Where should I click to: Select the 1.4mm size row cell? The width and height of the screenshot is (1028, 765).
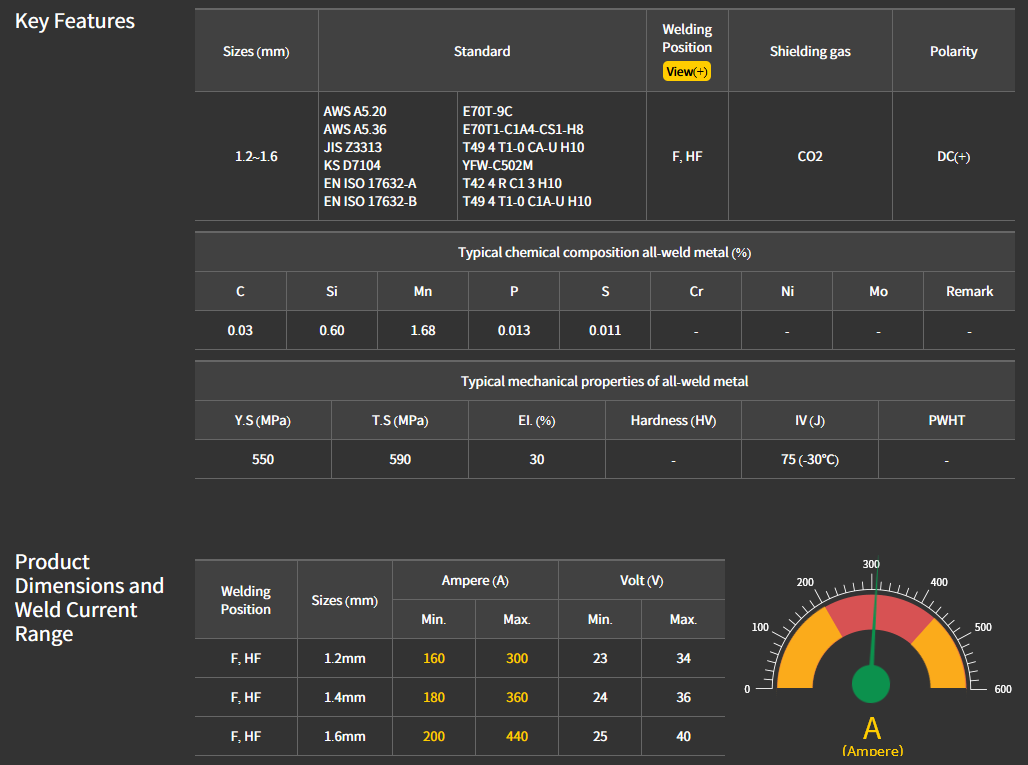click(x=345, y=697)
